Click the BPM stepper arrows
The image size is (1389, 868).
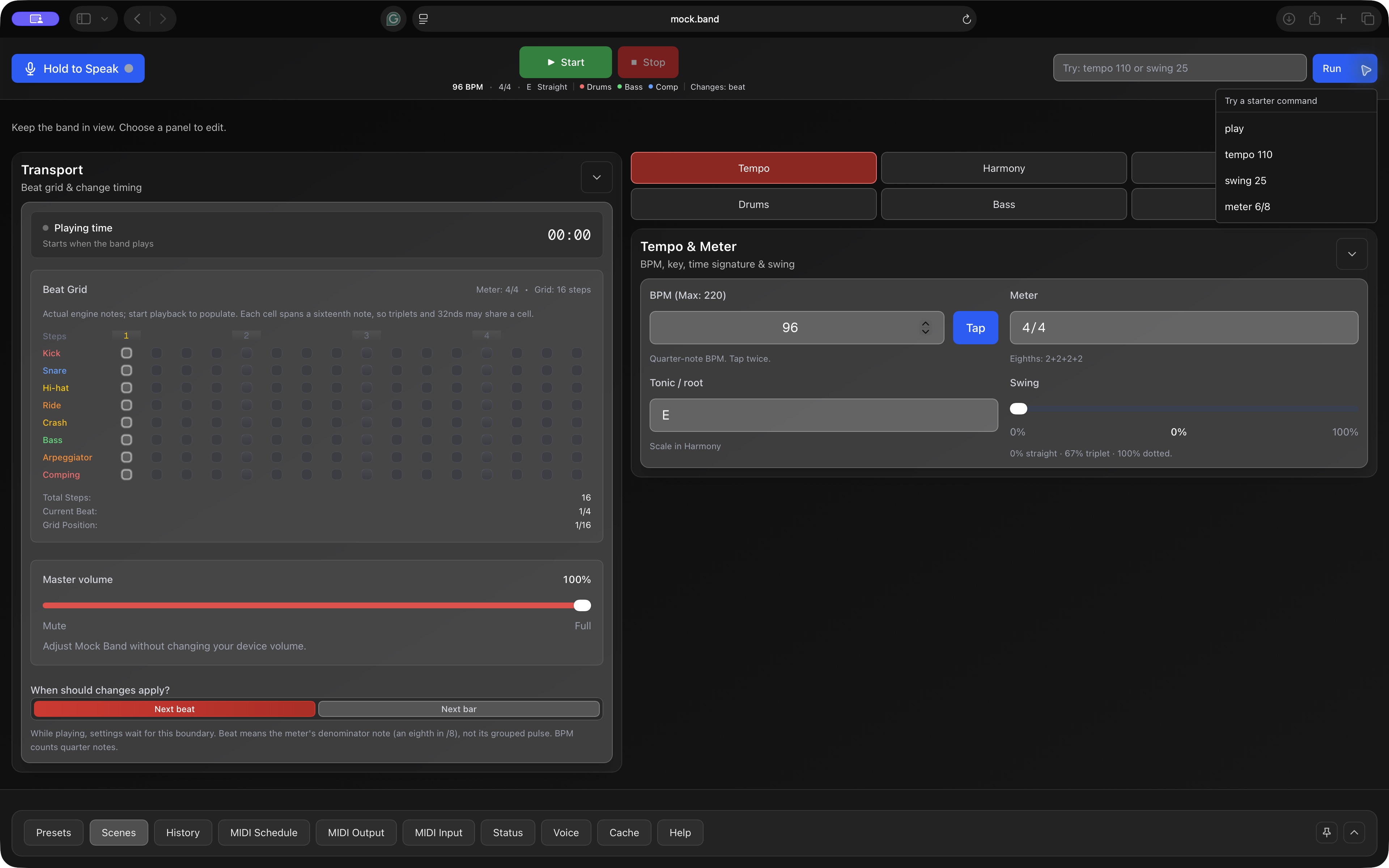point(925,328)
